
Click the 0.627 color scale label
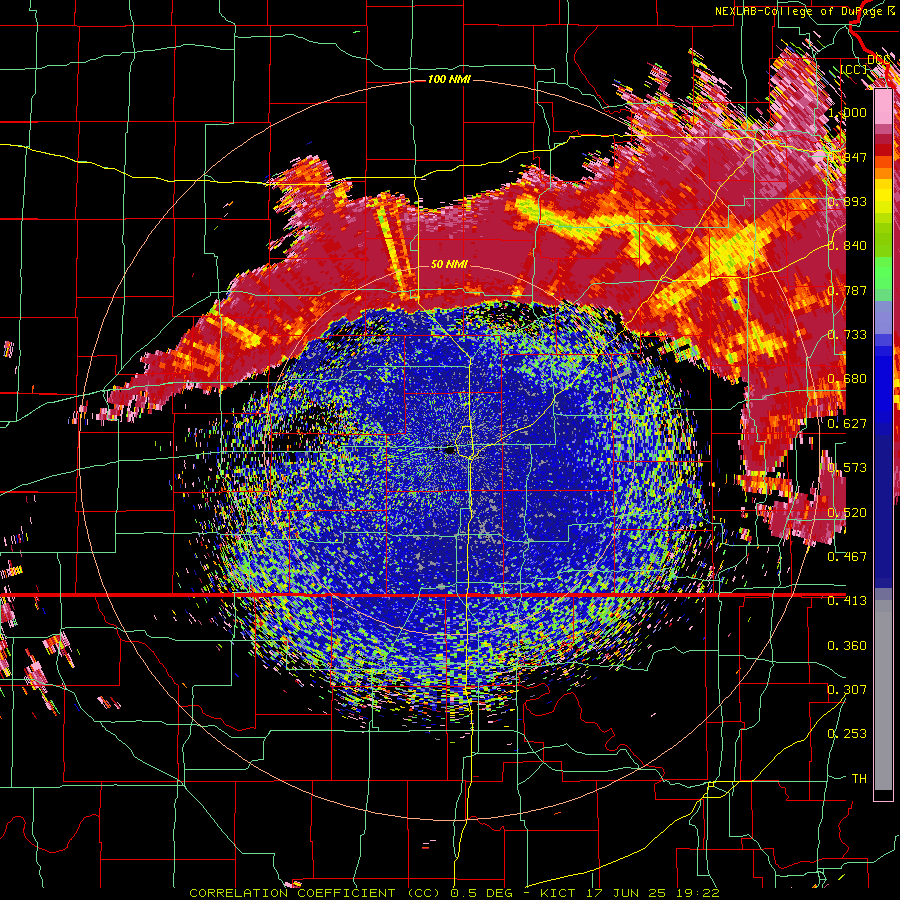click(847, 424)
